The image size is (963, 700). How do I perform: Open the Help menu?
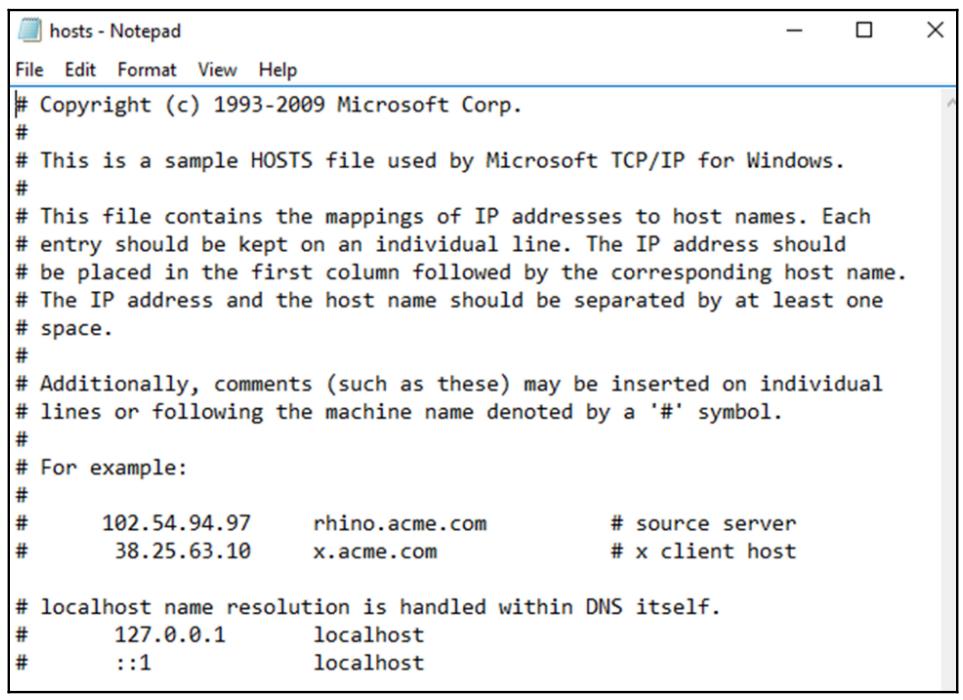point(278,70)
